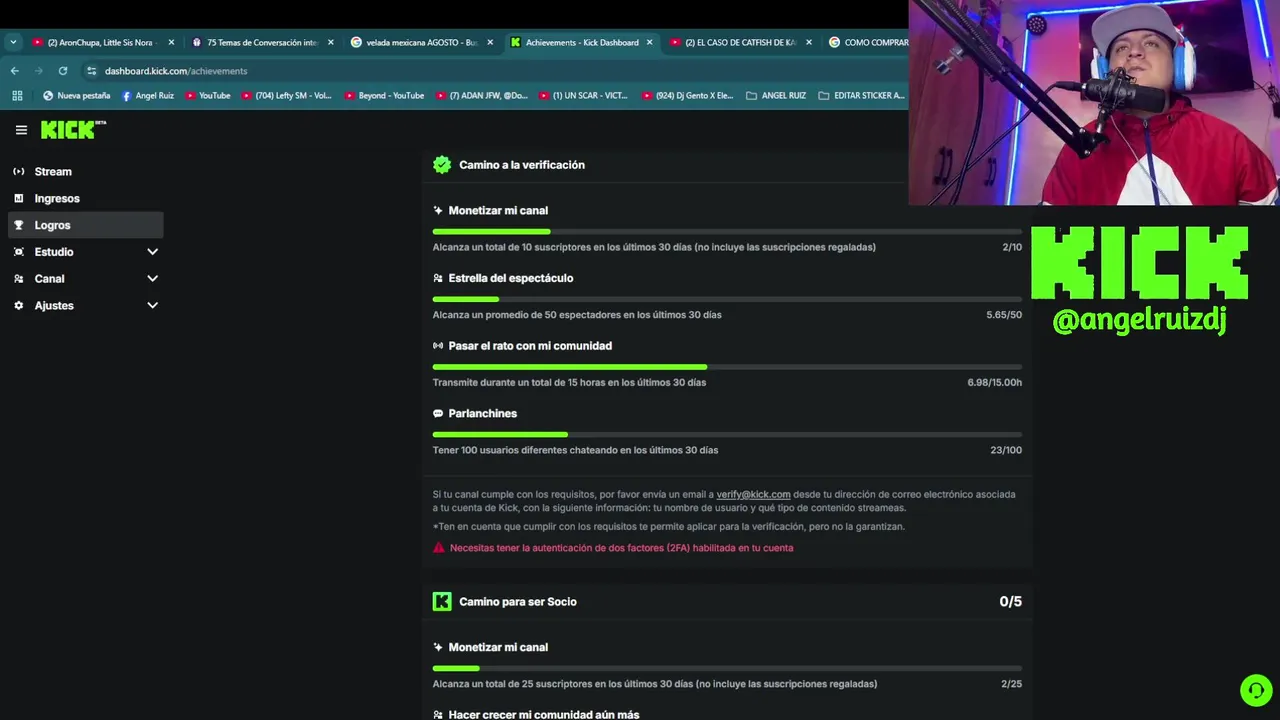
Task: Open the Kick hamburger menu
Action: (x=21, y=130)
